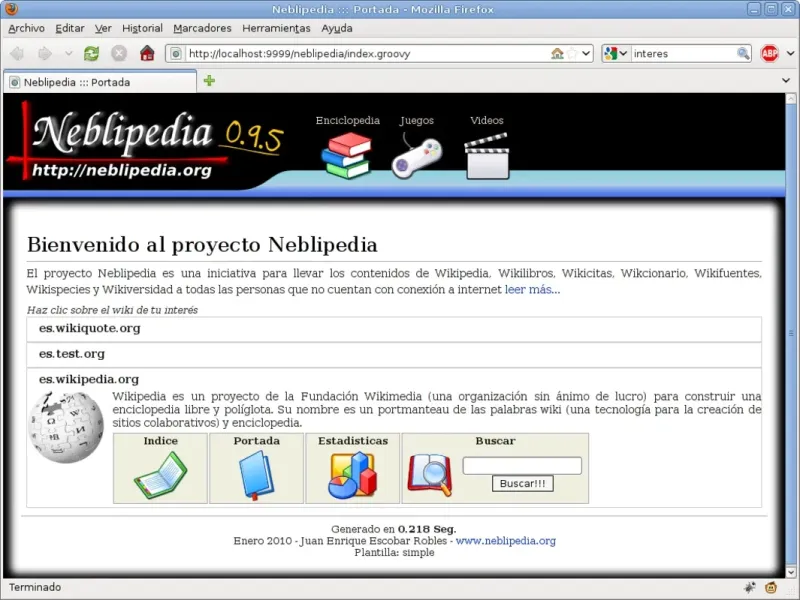
Task: Open the Ver menu
Action: (x=103, y=28)
